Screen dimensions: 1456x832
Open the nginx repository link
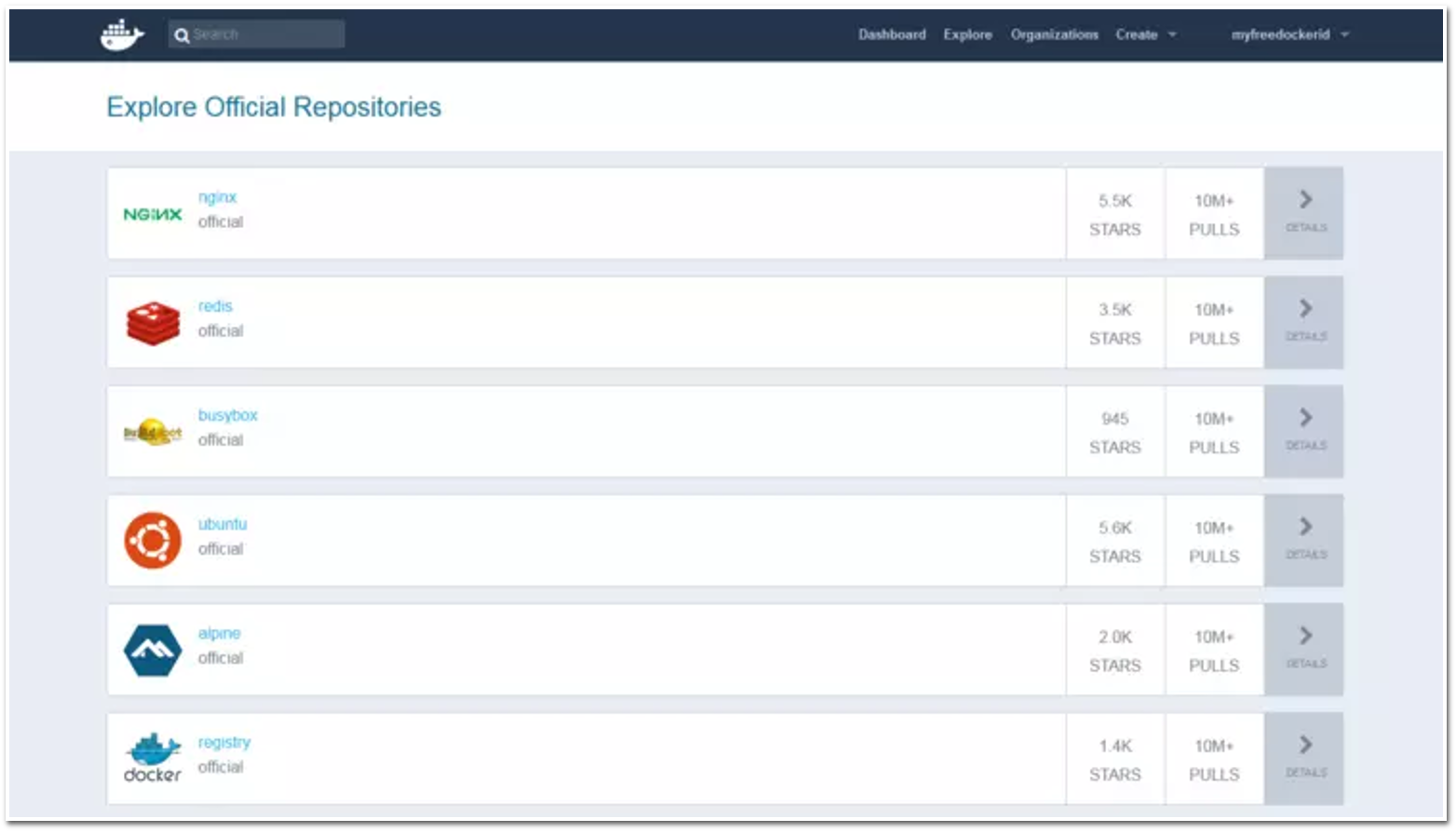point(217,197)
